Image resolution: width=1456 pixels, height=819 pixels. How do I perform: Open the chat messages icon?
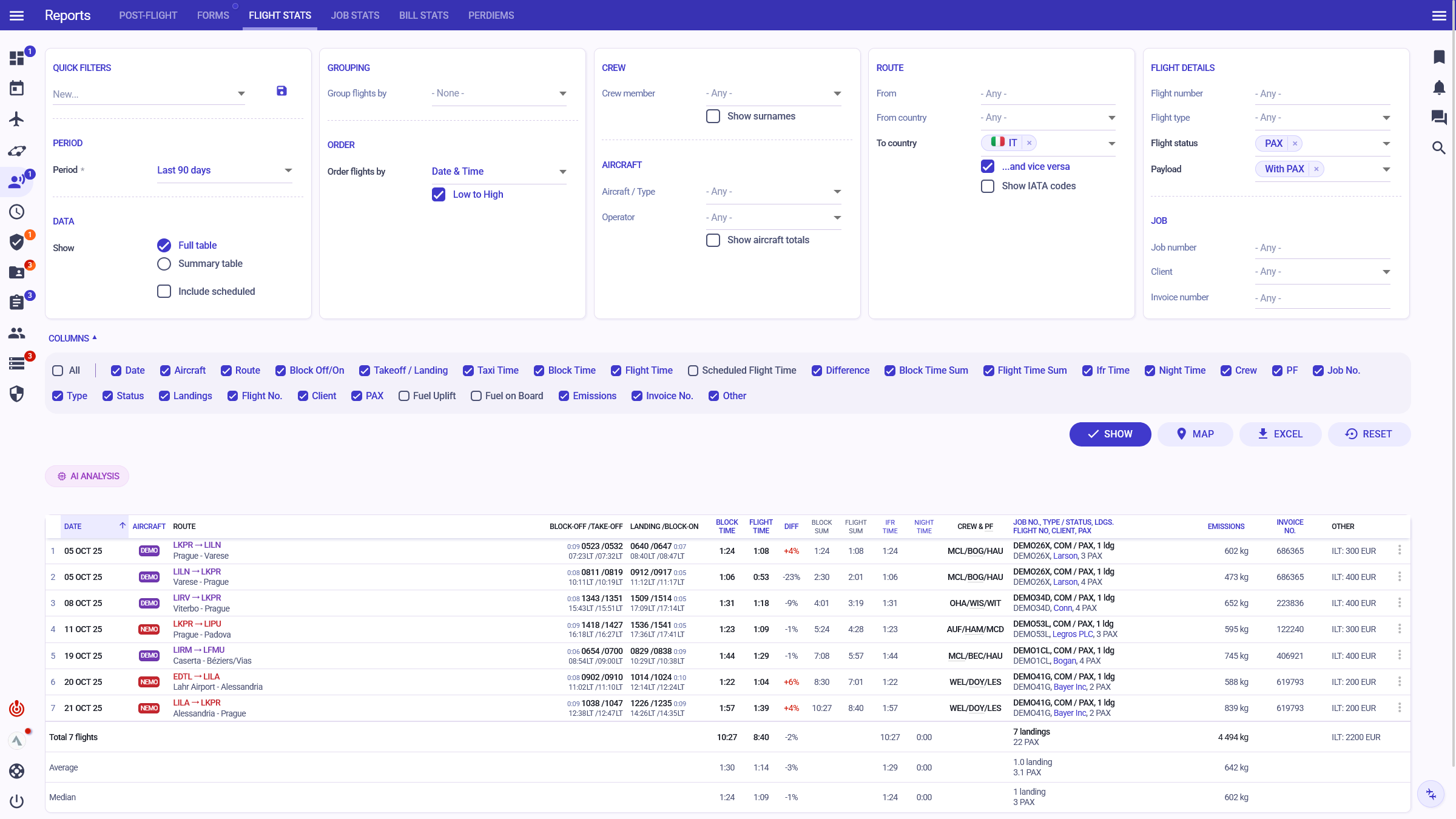coord(1439,117)
